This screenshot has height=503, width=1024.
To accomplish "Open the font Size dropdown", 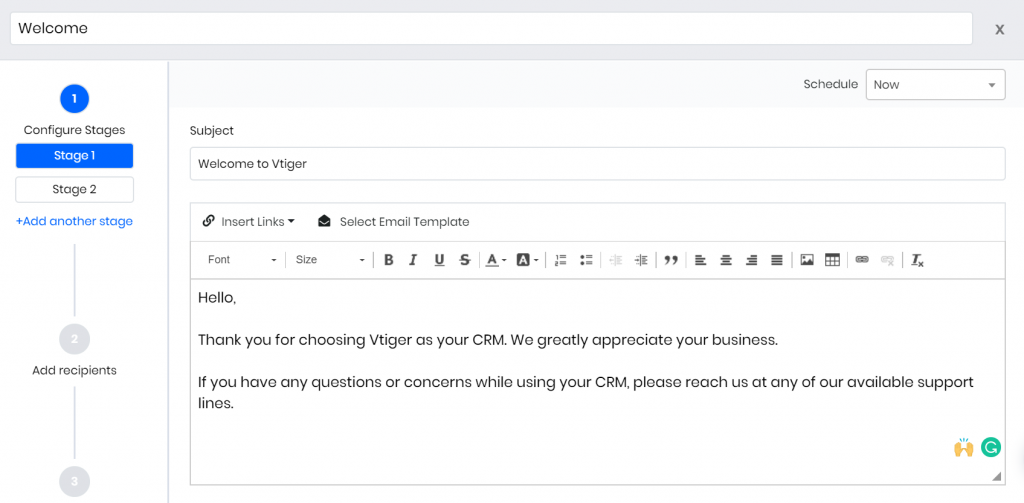I will (331, 260).
